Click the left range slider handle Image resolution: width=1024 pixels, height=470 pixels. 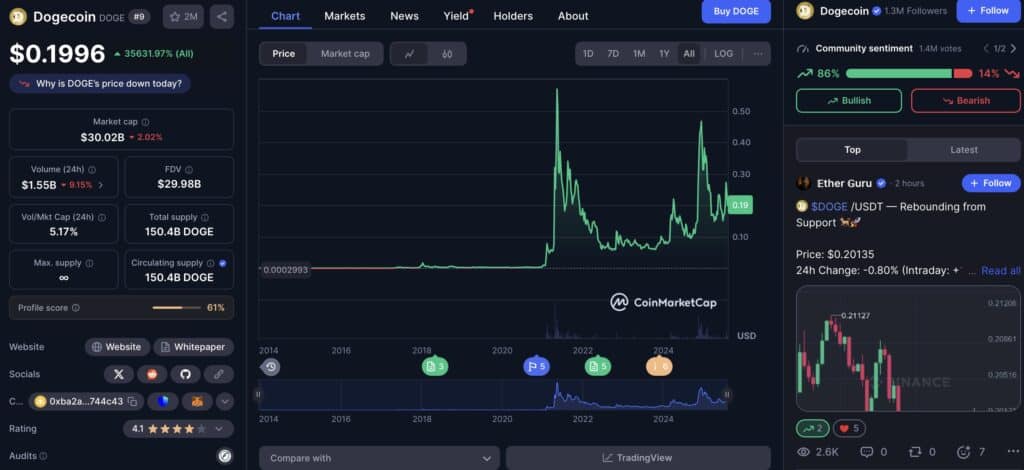click(259, 394)
